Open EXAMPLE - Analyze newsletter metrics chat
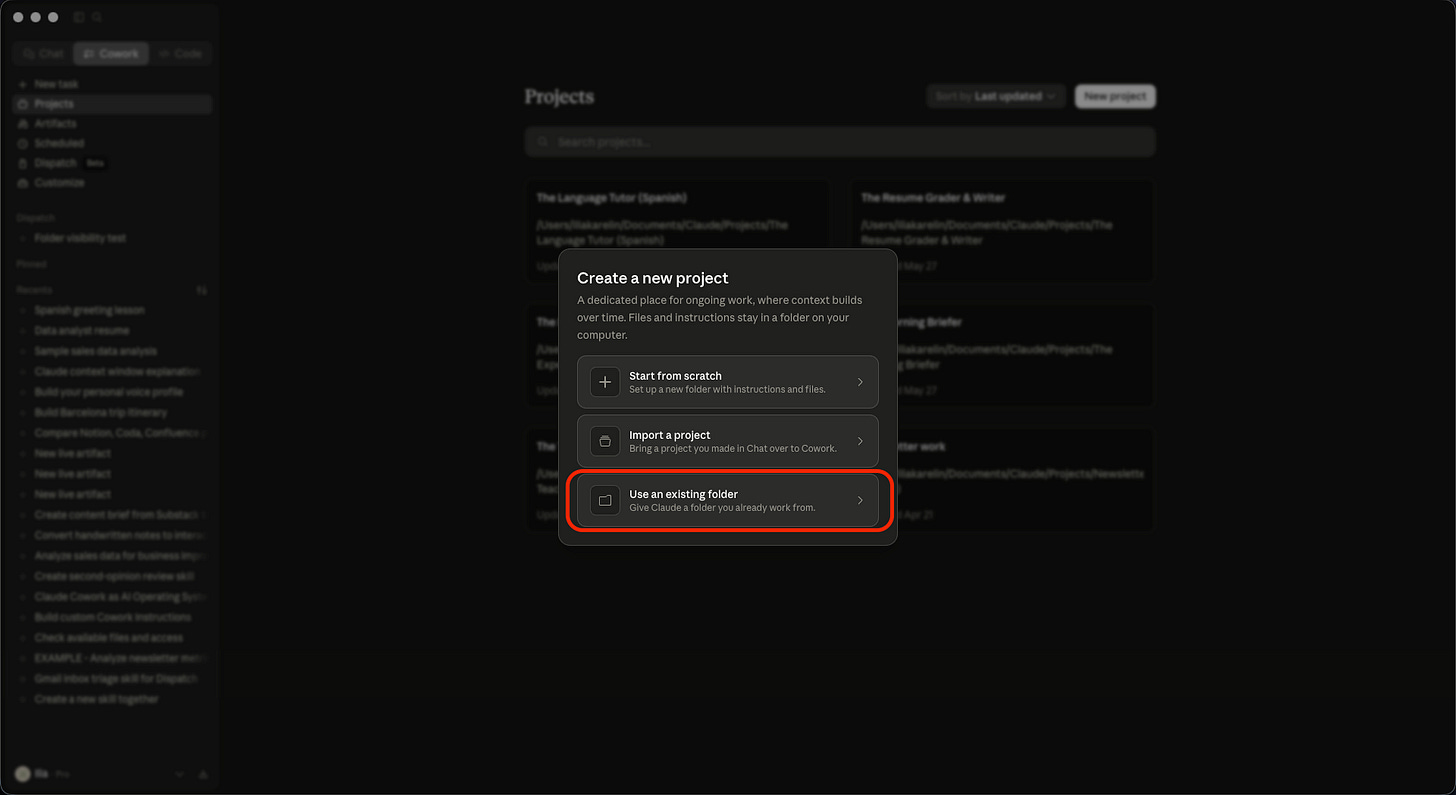 112,658
